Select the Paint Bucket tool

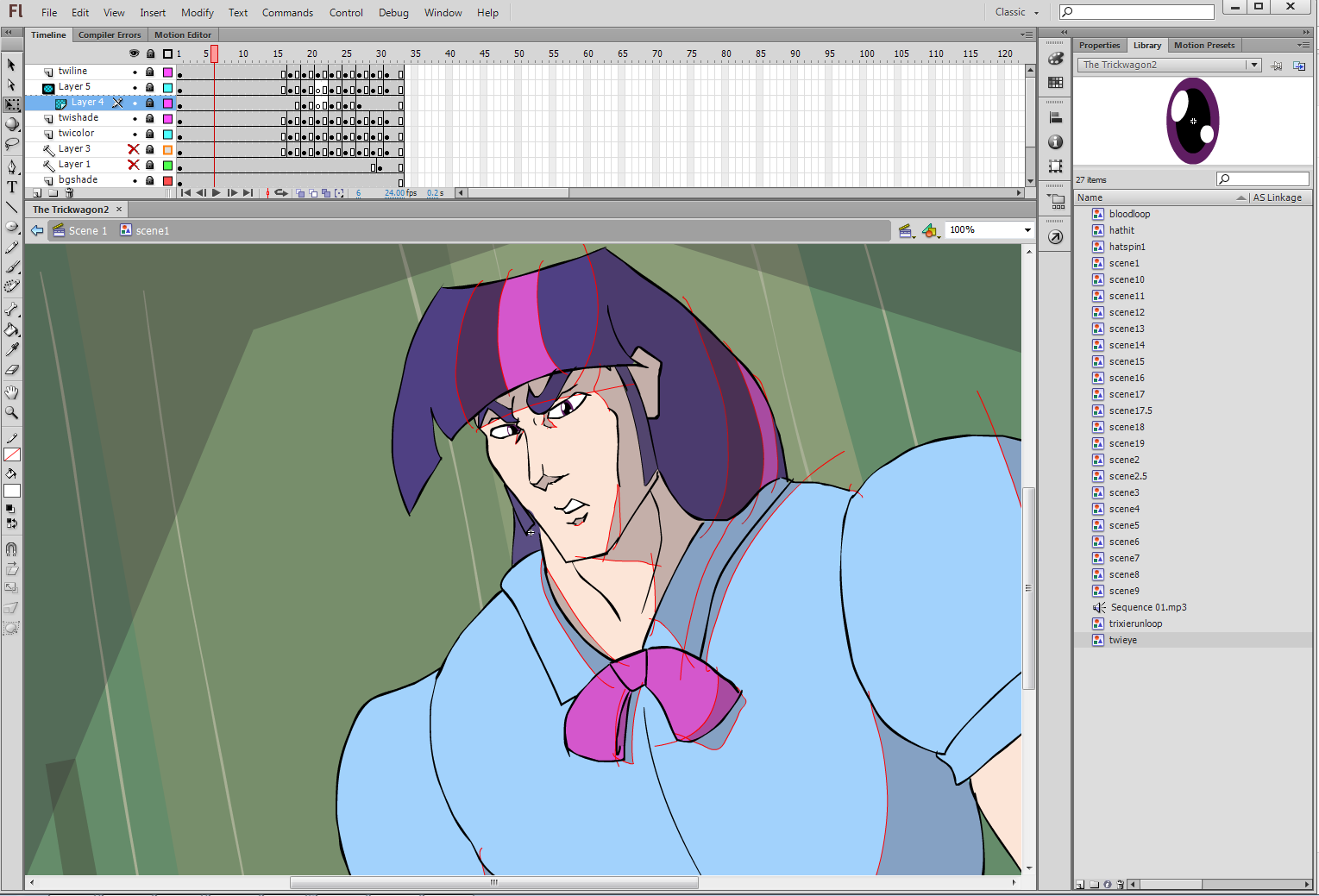11,329
